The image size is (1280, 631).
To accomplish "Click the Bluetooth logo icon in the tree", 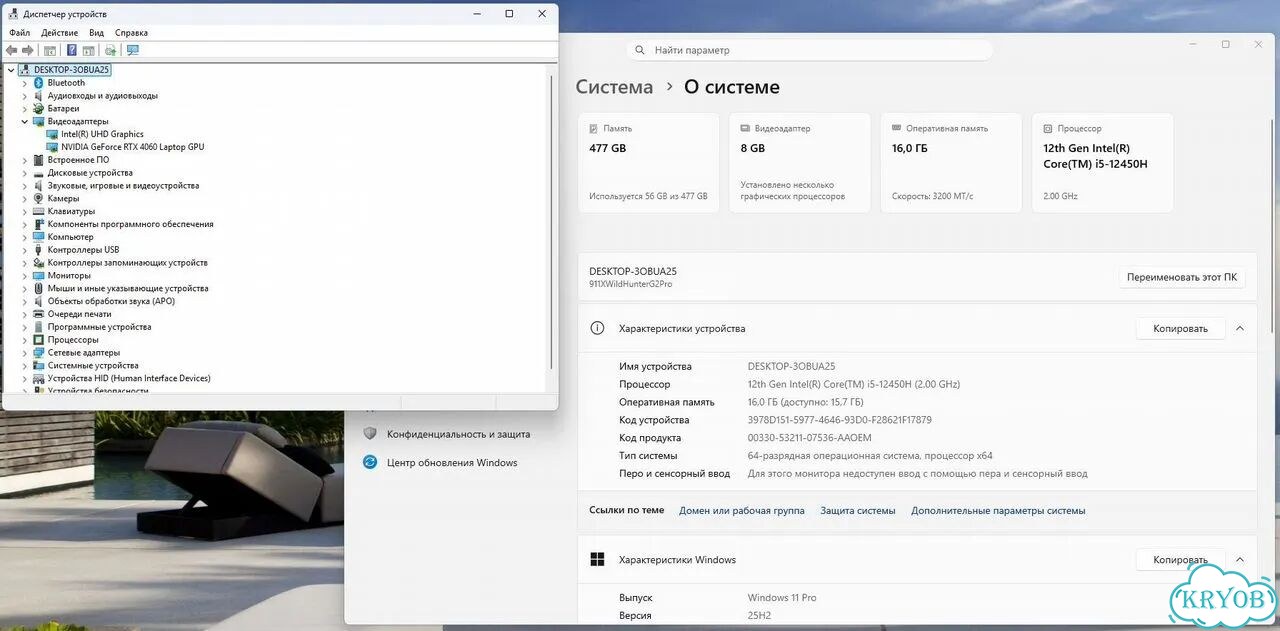I will [39, 83].
